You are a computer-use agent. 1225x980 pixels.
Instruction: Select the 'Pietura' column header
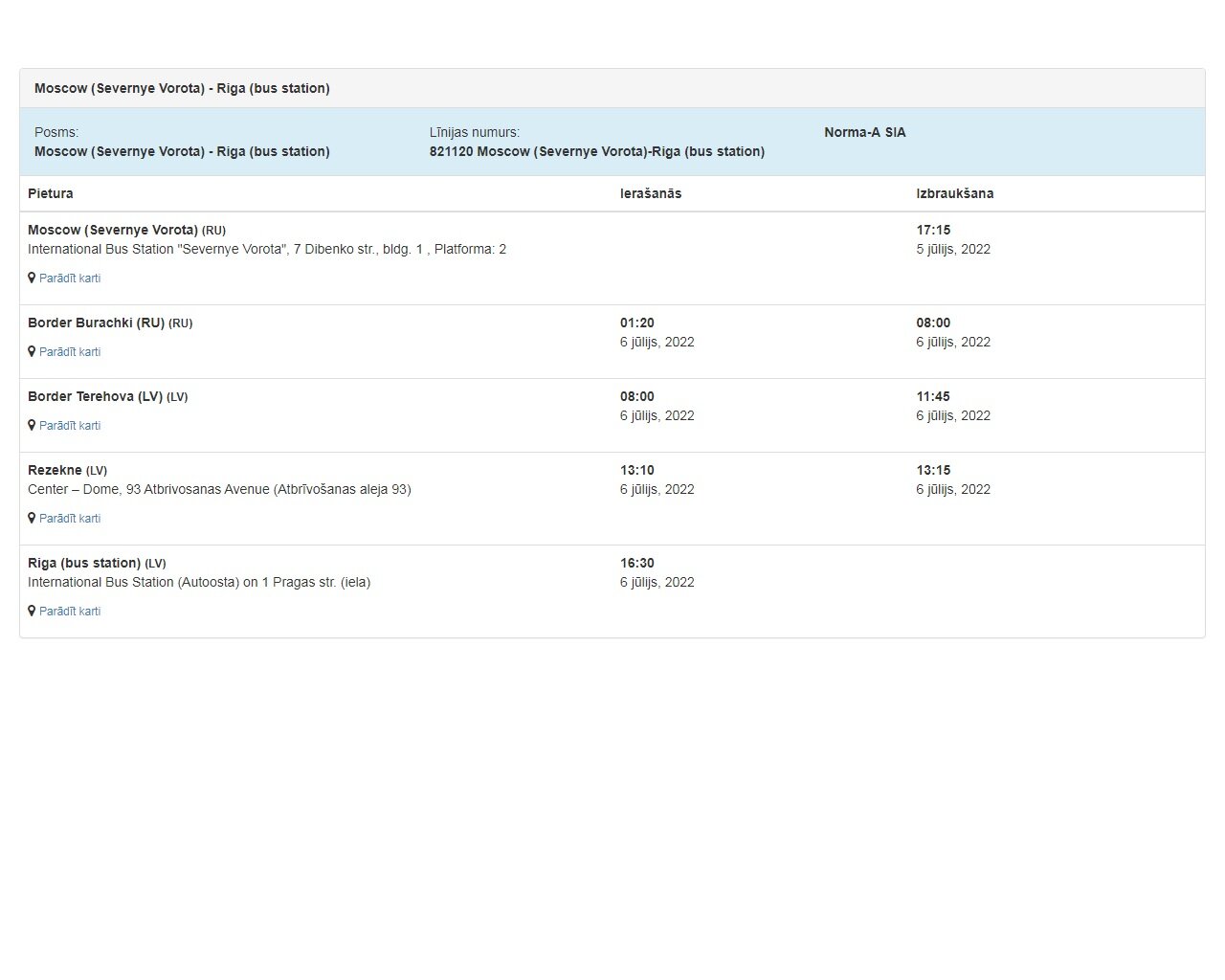click(51, 193)
